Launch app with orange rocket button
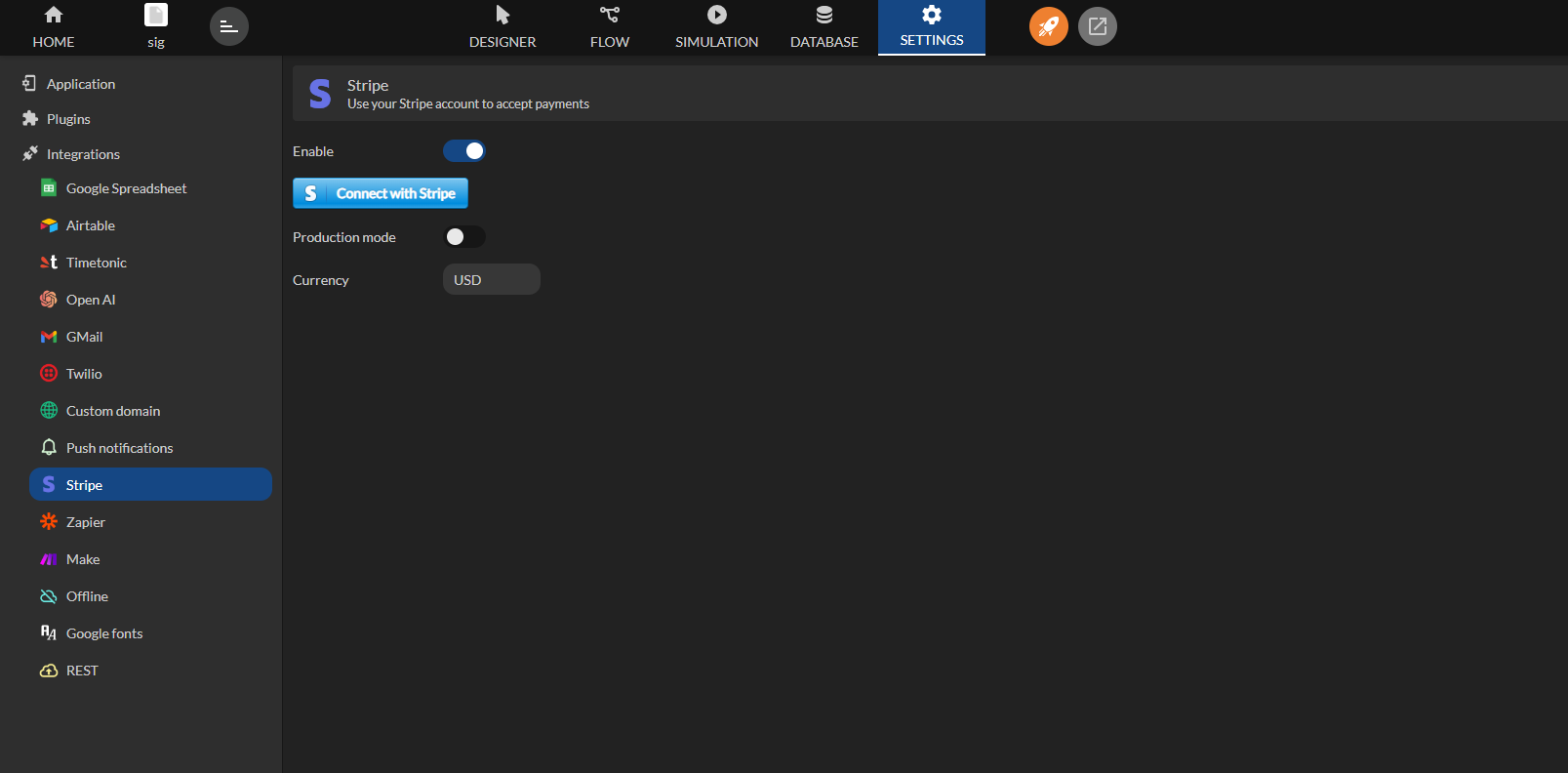Viewport: 1568px width, 773px height. (x=1049, y=26)
